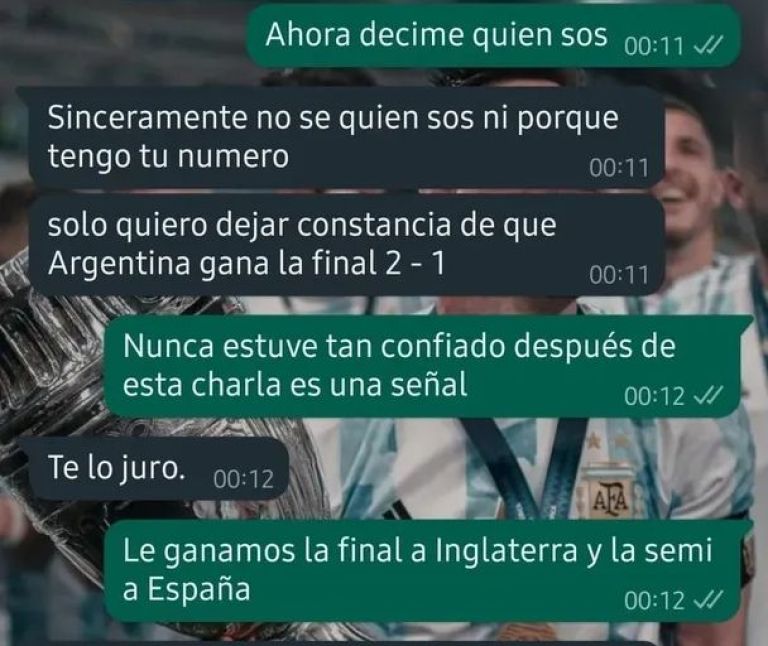
Task: Tap the word 'Inglaterra' in the last message
Action: [x=506, y=550]
